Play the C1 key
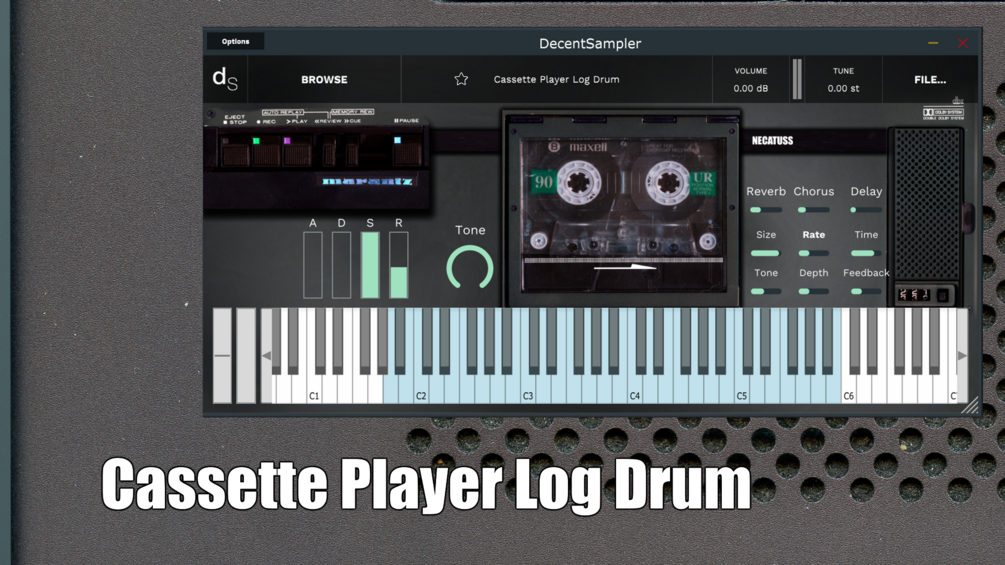Image resolution: width=1005 pixels, height=565 pixels. tap(314, 391)
